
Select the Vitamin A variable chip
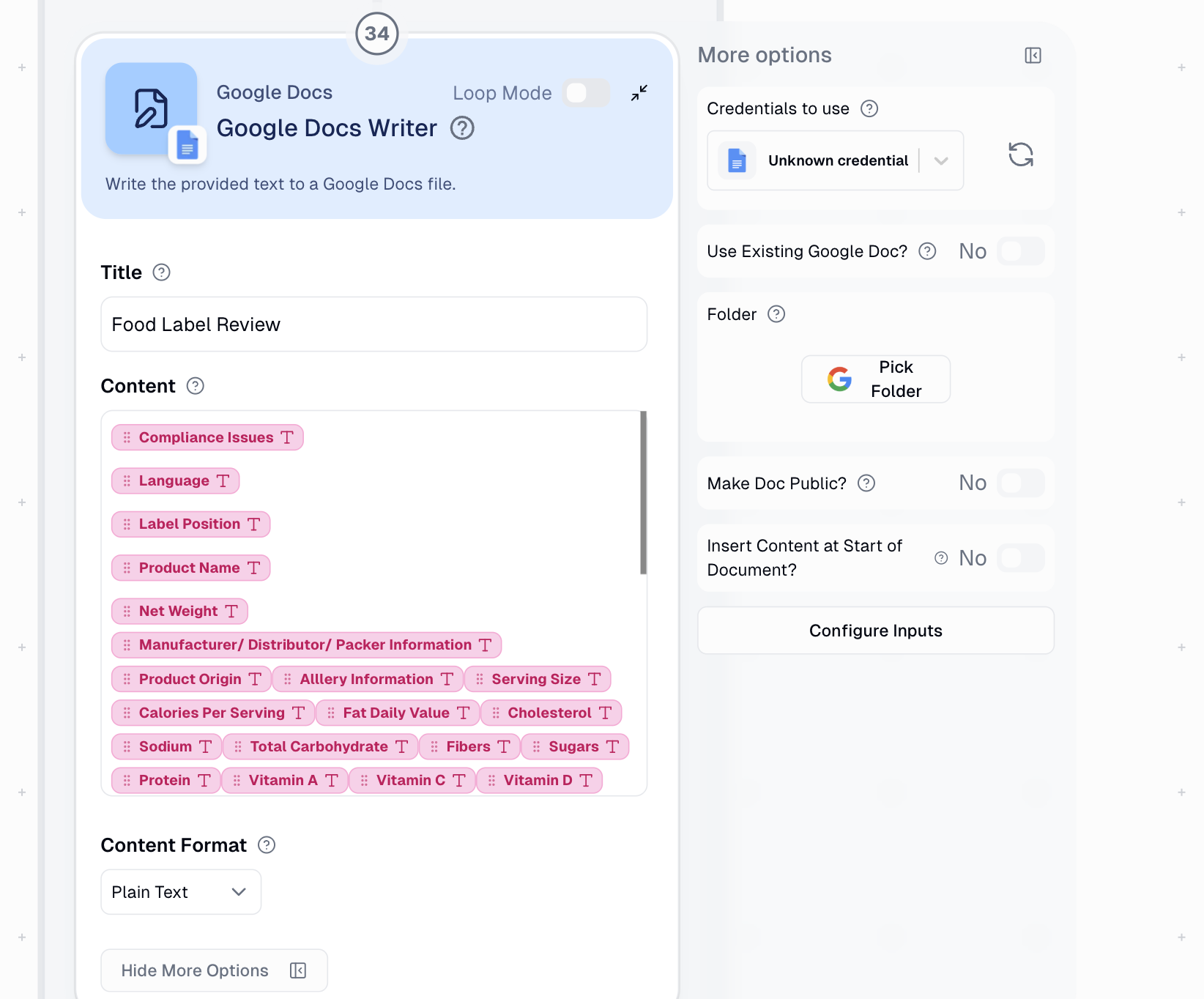(x=285, y=780)
